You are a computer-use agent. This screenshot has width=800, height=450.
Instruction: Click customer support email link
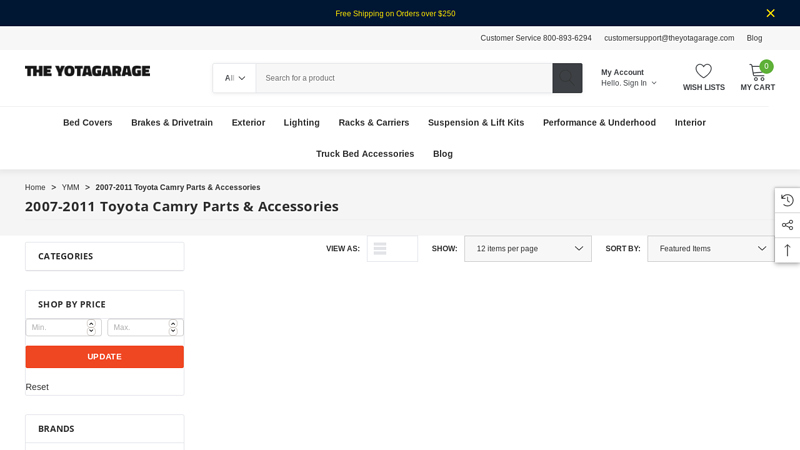[669, 38]
